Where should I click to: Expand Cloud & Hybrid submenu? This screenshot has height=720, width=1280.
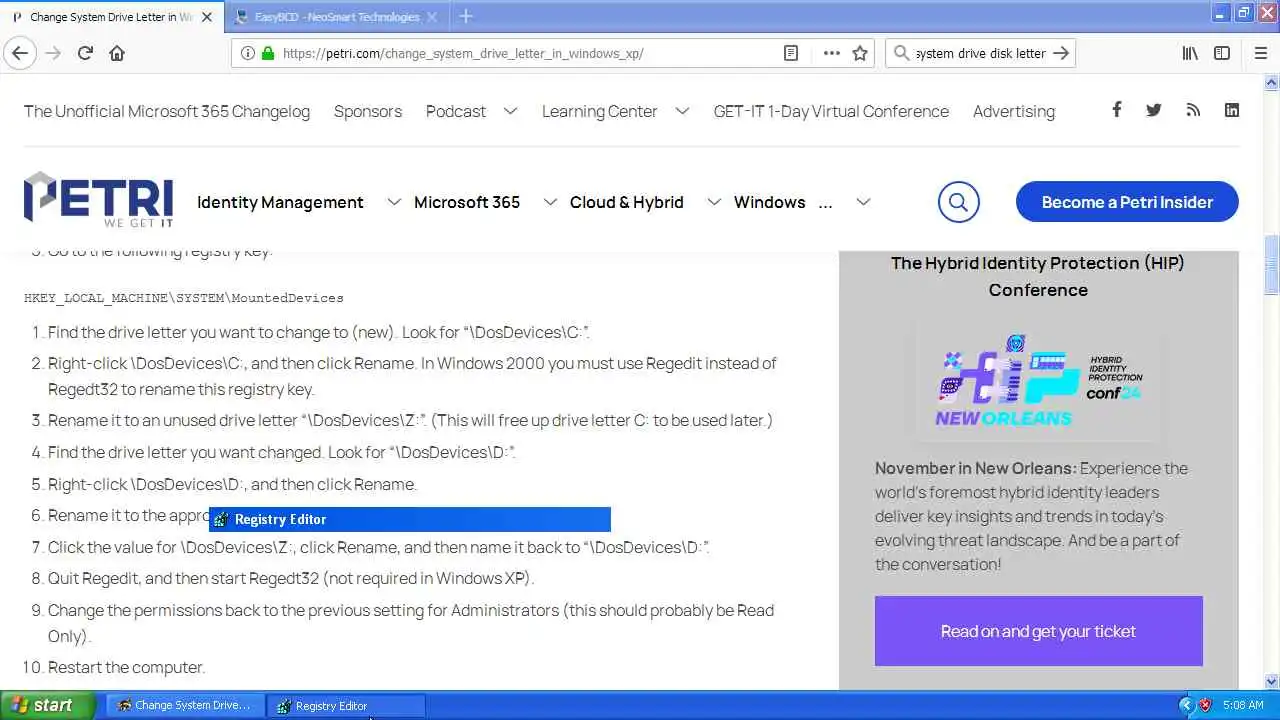714,202
